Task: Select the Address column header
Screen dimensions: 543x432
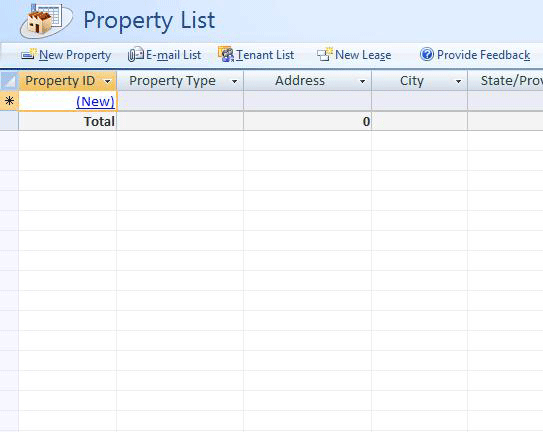Action: 308,81
